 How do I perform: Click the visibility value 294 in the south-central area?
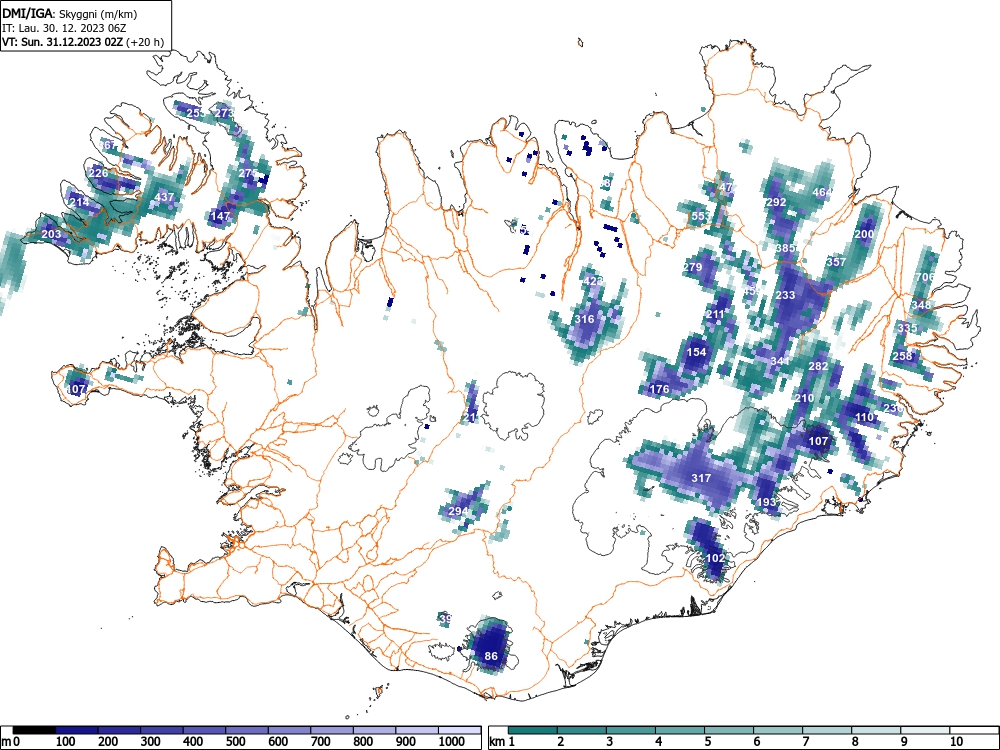(x=458, y=511)
